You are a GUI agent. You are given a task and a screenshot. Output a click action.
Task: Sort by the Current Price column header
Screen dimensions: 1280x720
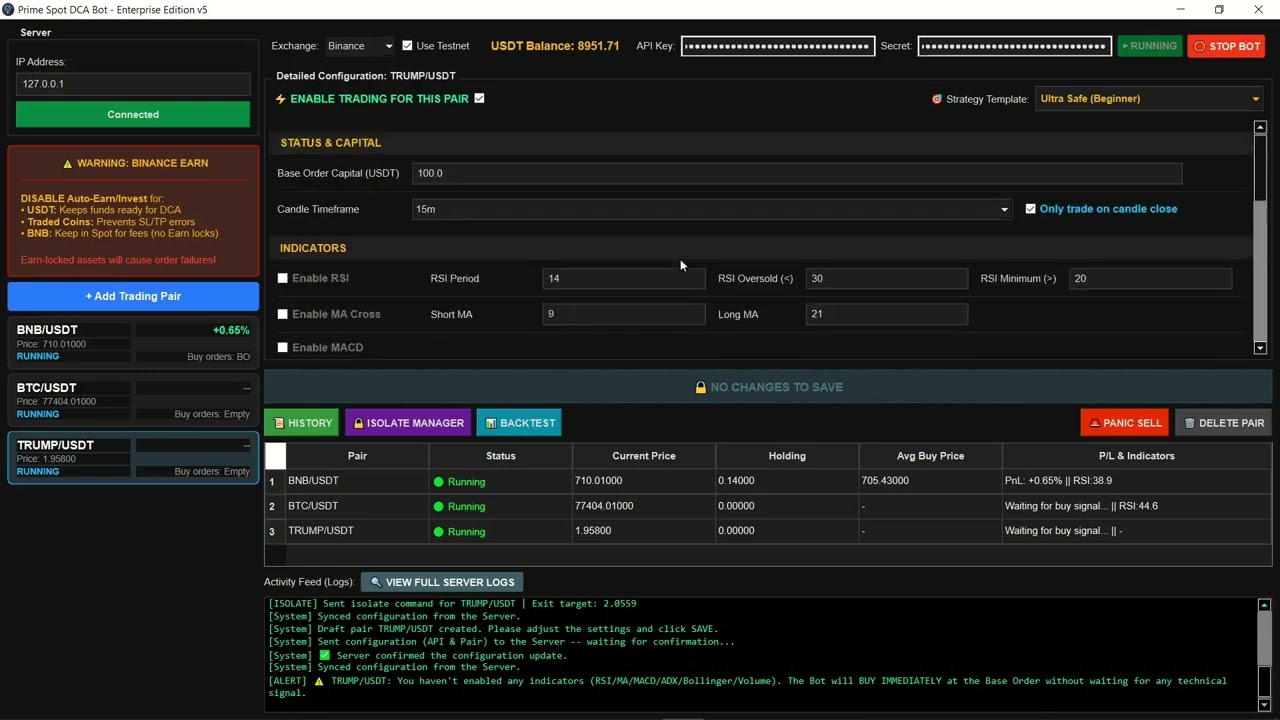pos(644,456)
